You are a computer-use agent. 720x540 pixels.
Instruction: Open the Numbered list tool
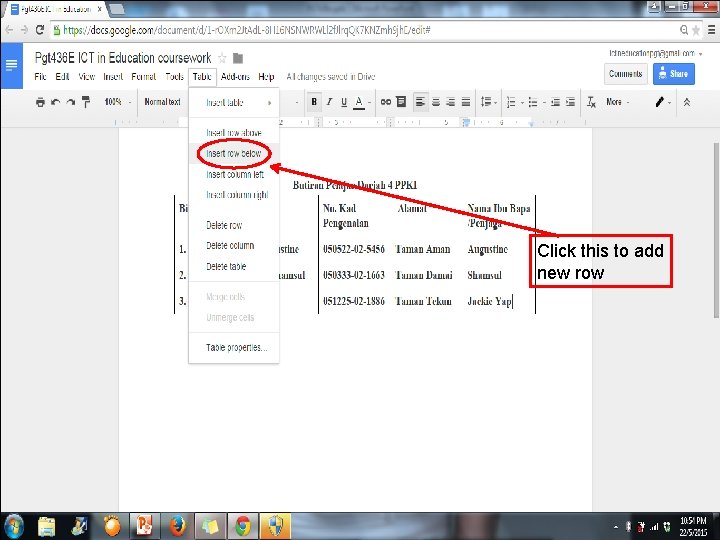click(x=511, y=102)
